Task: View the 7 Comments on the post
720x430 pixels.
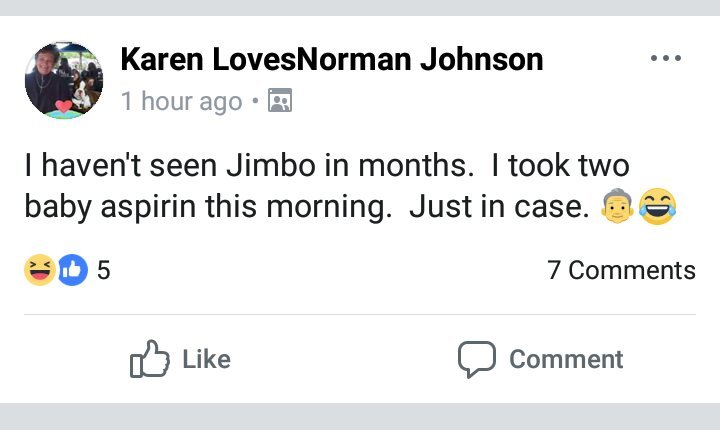Action: [x=621, y=270]
